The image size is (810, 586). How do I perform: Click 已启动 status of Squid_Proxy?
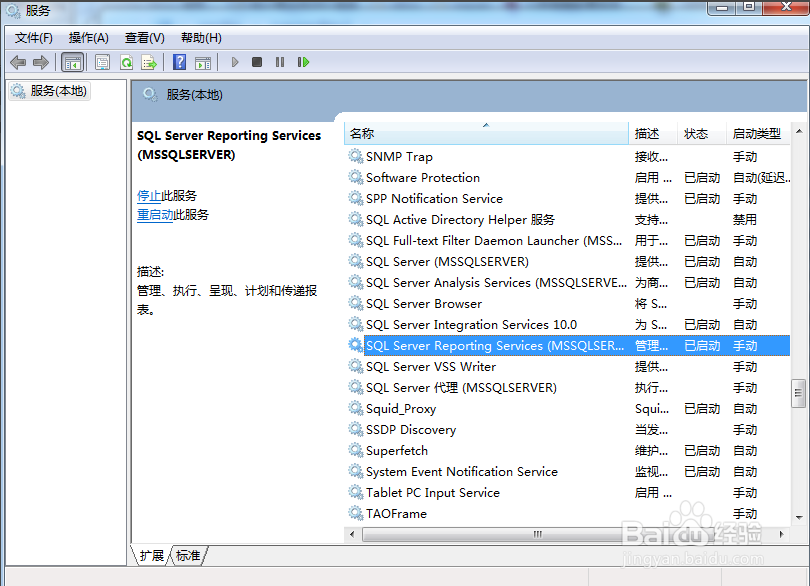click(x=702, y=408)
